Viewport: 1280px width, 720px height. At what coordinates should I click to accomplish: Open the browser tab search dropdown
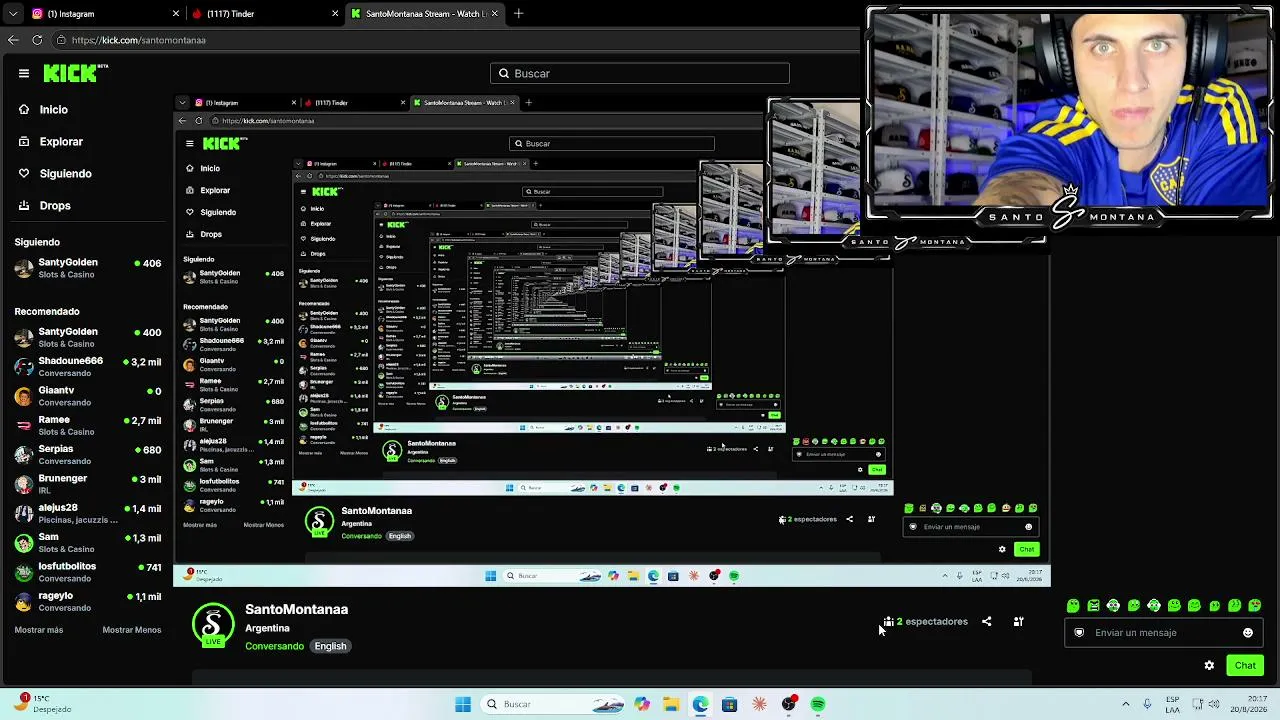12,14
